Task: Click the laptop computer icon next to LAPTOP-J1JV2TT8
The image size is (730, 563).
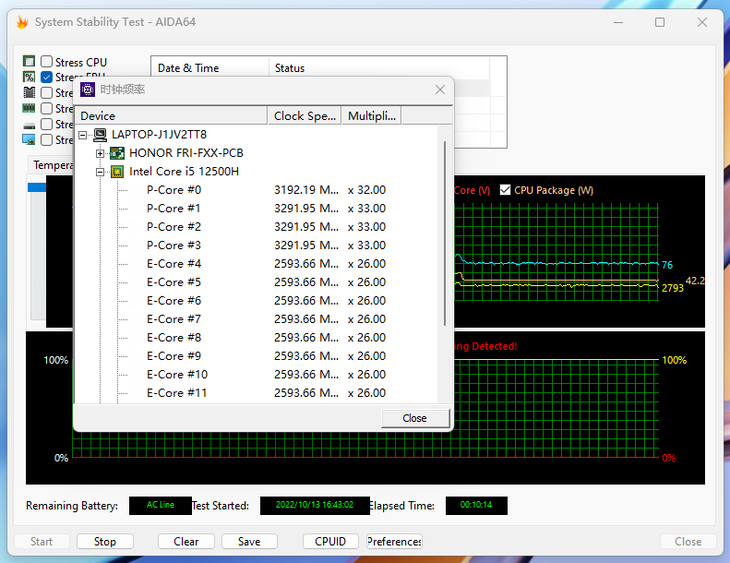Action: 100,135
